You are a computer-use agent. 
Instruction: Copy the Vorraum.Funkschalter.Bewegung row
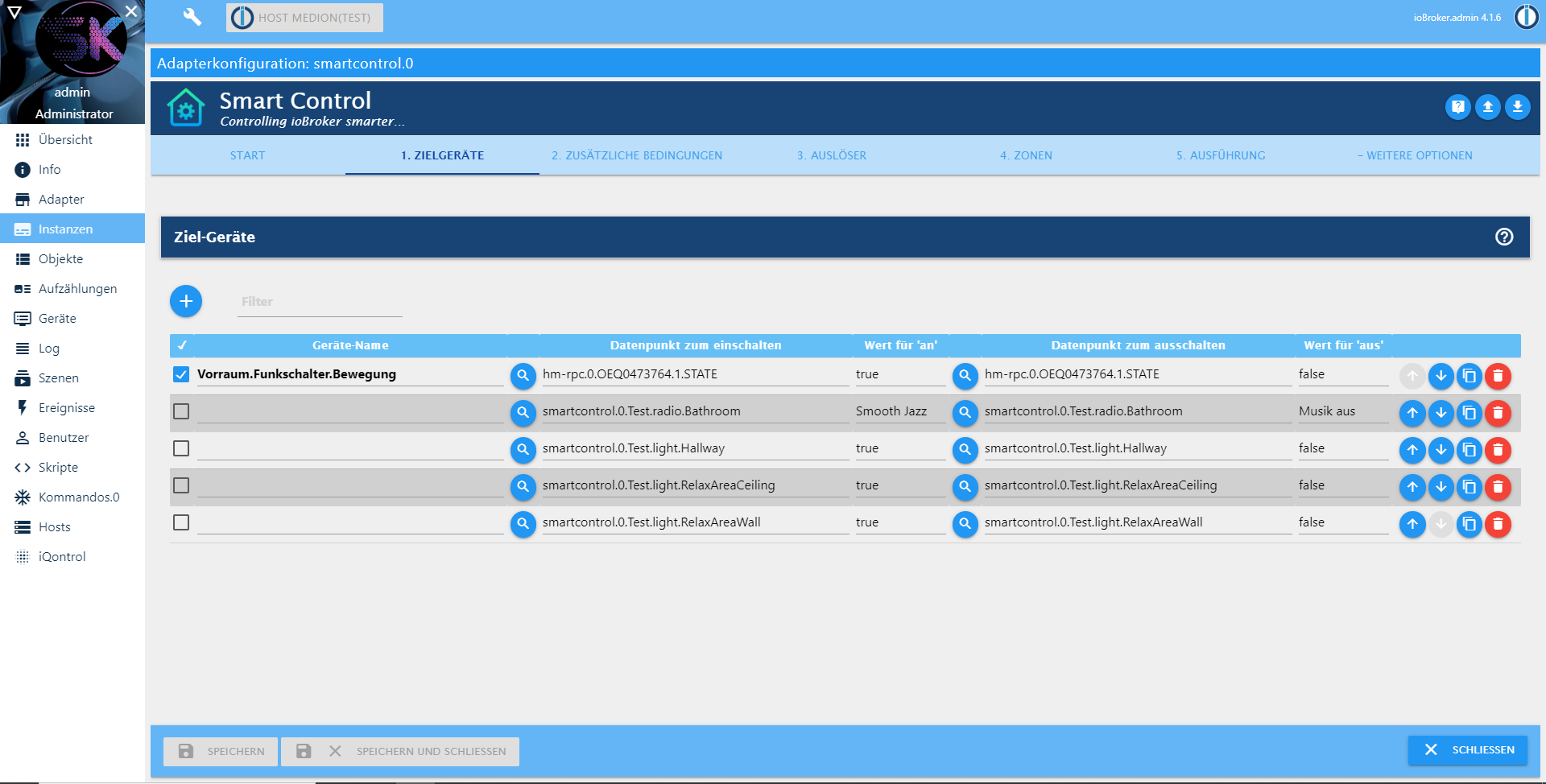1469,376
